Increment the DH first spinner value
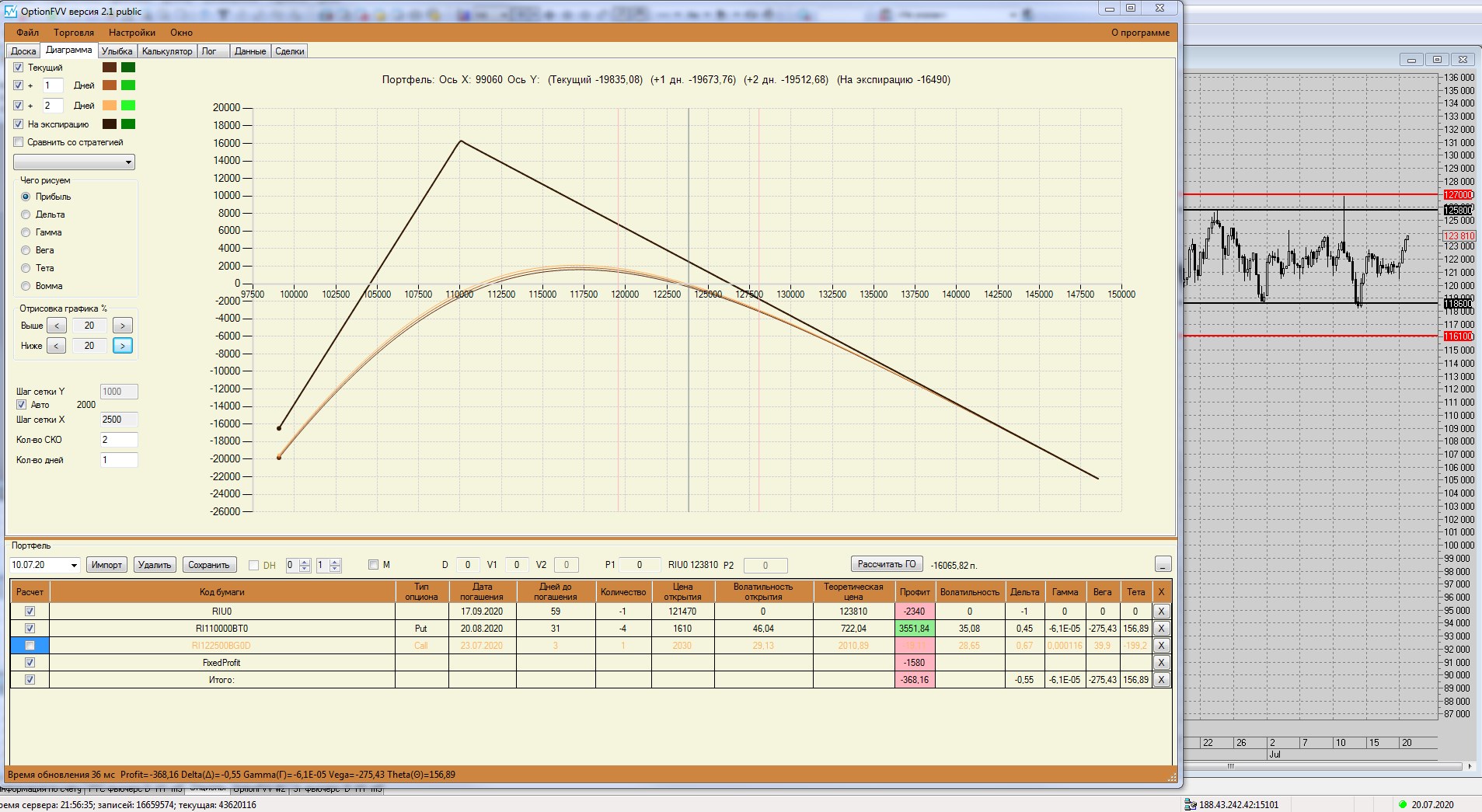This screenshot has height=812, width=1482. (305, 562)
